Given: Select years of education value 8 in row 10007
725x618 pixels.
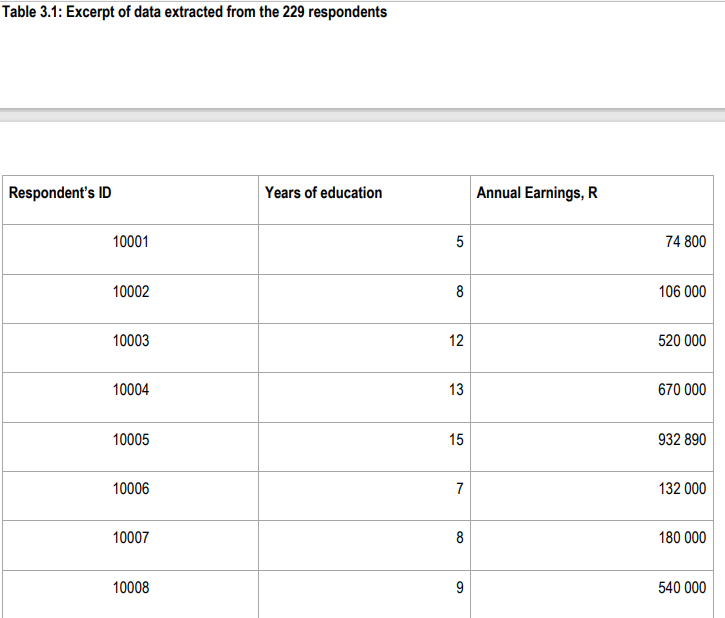Looking at the screenshot, I should 460,538.
